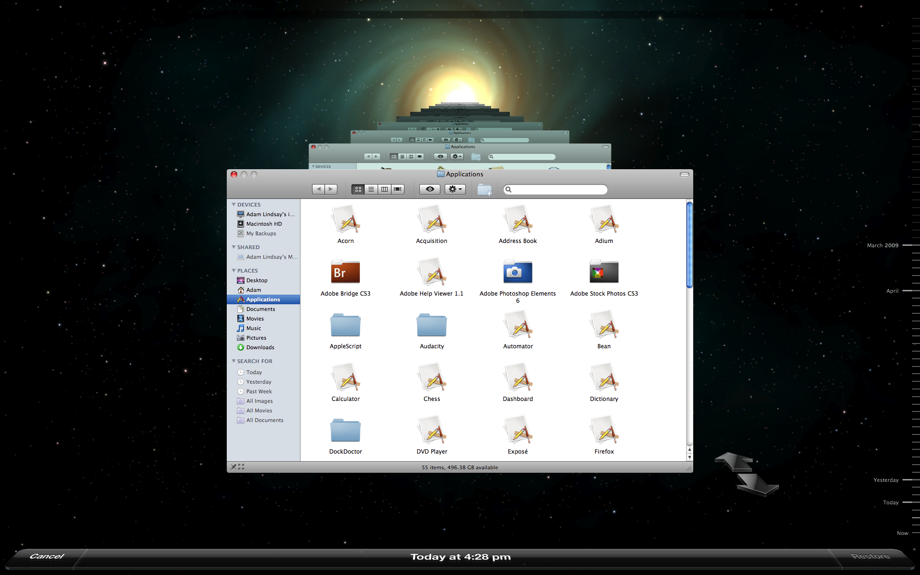The width and height of the screenshot is (920, 575).
Task: Open Desktop in the sidebar
Action: click(x=263, y=280)
